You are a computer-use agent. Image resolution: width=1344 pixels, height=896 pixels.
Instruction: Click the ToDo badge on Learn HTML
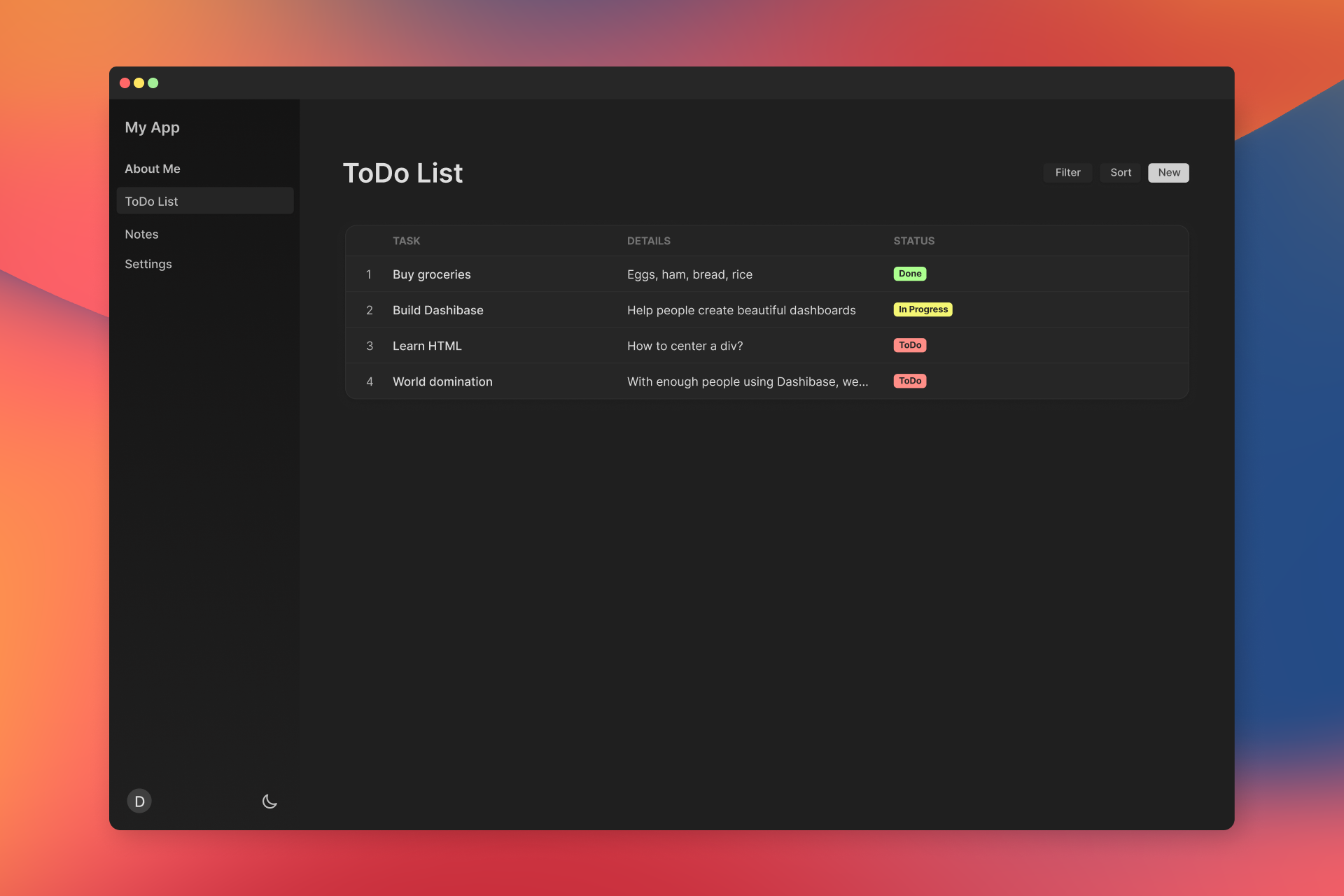pos(909,345)
